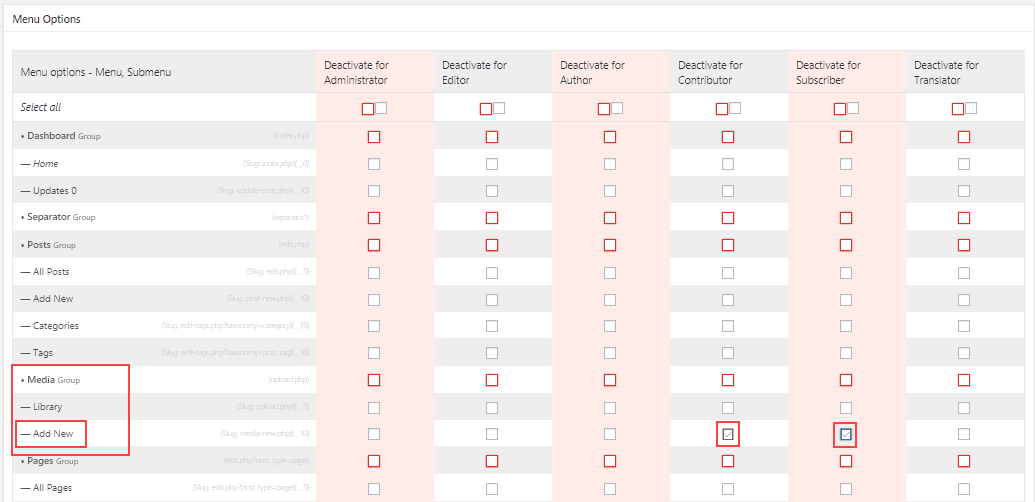Click the (separator1) slug text
The image size is (1035, 502).
290,218
